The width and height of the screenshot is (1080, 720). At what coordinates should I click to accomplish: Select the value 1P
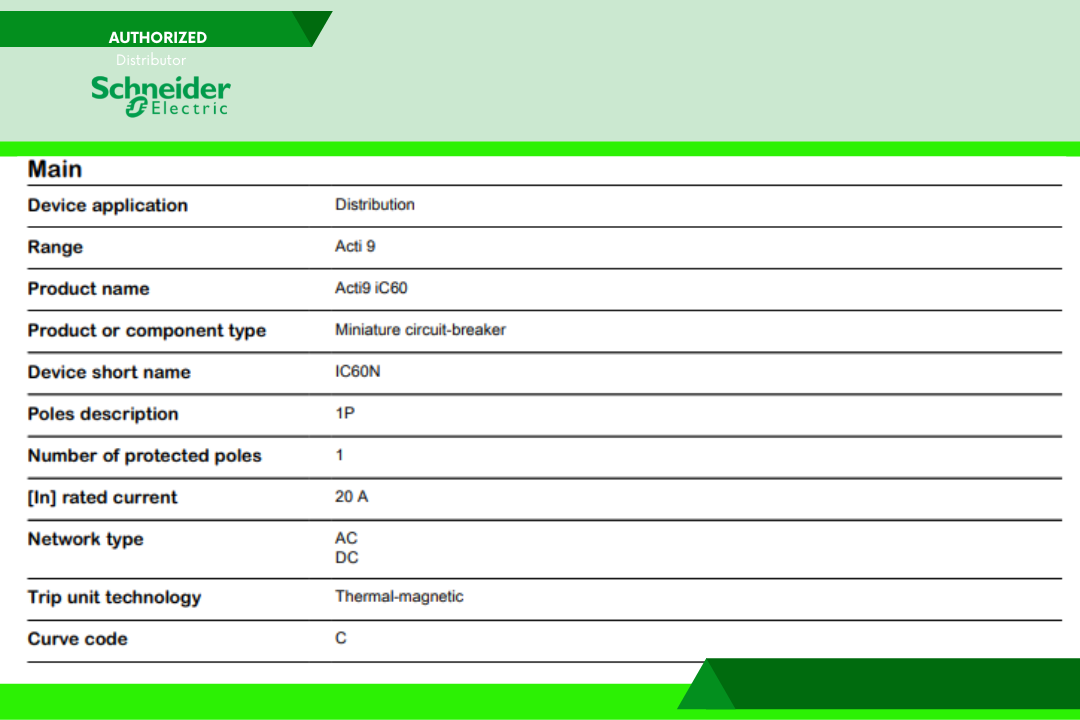click(345, 413)
